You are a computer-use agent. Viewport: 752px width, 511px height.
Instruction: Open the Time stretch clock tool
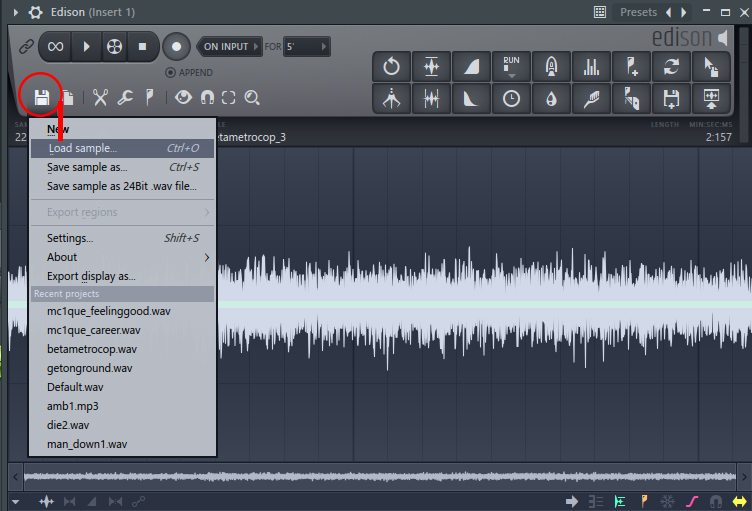[511, 98]
